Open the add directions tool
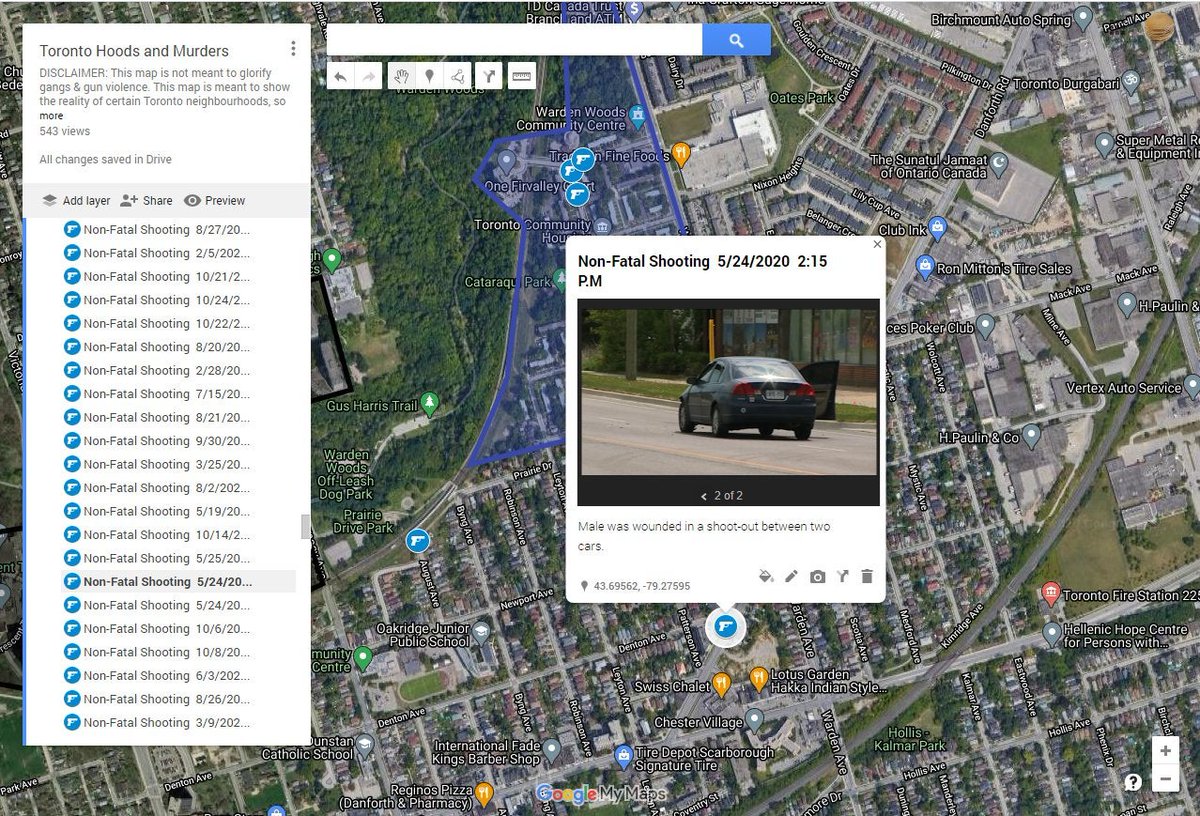This screenshot has width=1200, height=816. pyautogui.click(x=489, y=75)
